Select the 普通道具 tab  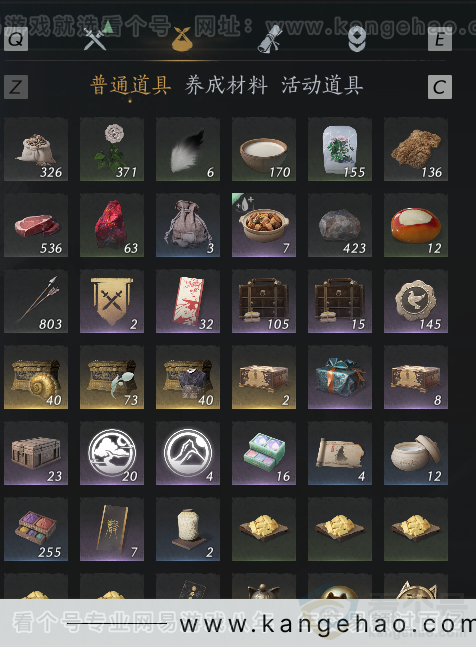pos(131,86)
